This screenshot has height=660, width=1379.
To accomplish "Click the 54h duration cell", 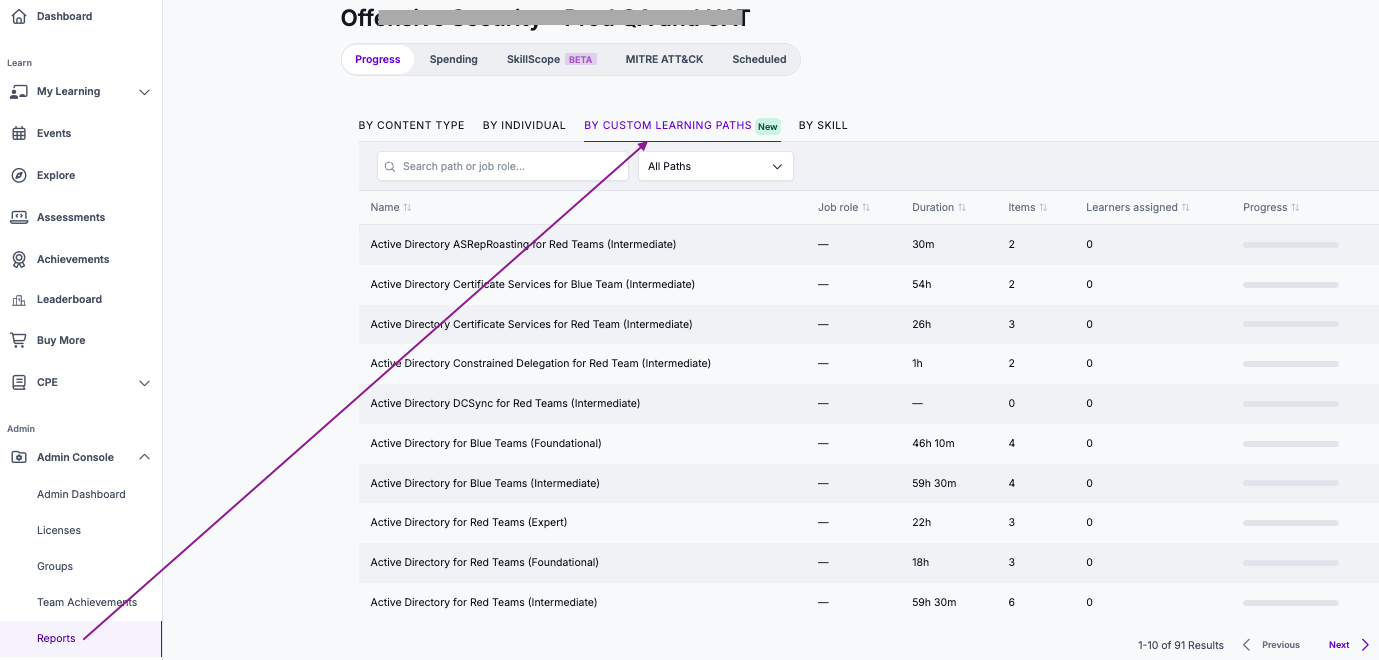I will [922, 284].
